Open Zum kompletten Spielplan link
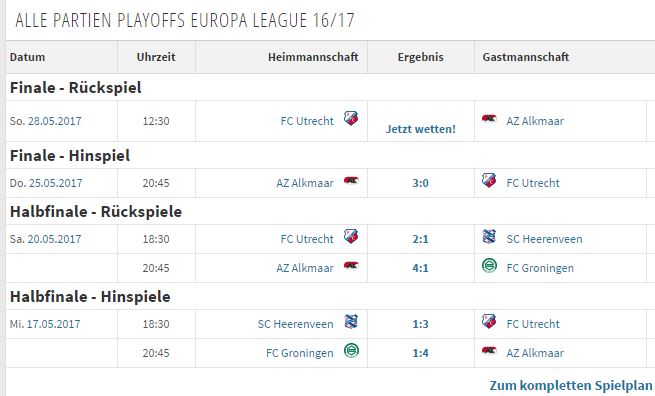The image size is (655, 396). click(571, 385)
